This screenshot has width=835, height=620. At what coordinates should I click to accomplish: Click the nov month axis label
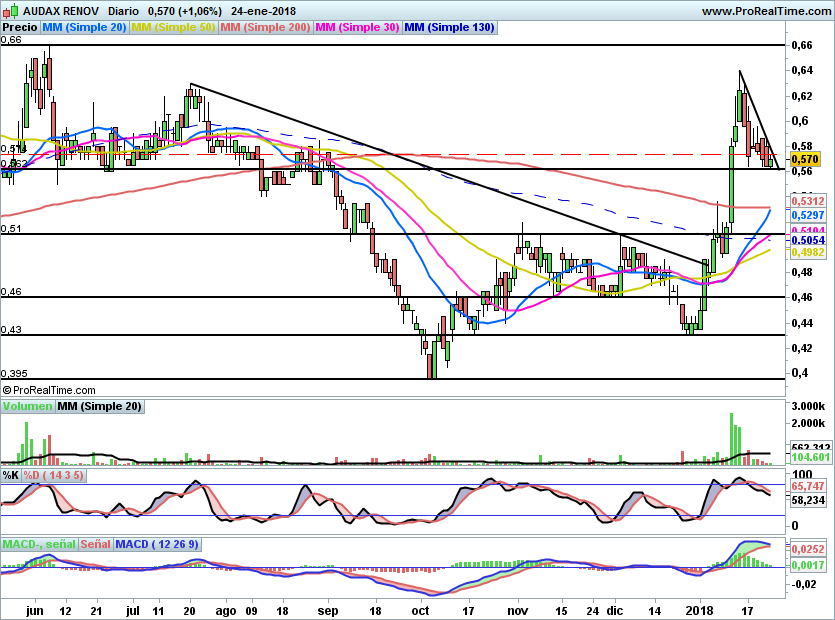[x=517, y=610]
